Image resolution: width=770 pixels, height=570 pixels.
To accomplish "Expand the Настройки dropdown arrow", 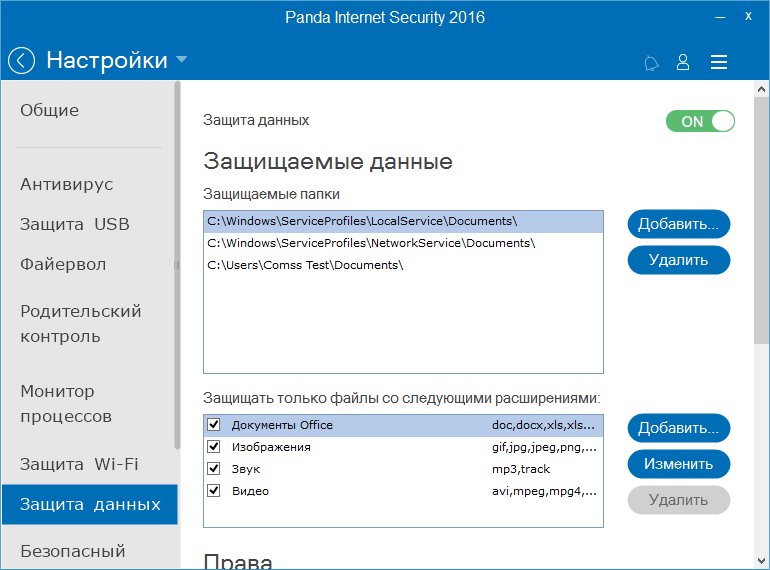I will point(181,59).
